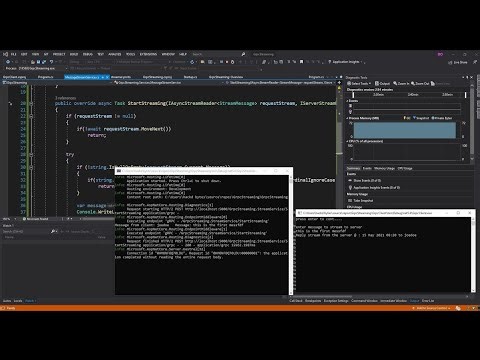Viewport: 480px width, 360px height.
Task: Open the DEBUG menu
Action: 88,54
